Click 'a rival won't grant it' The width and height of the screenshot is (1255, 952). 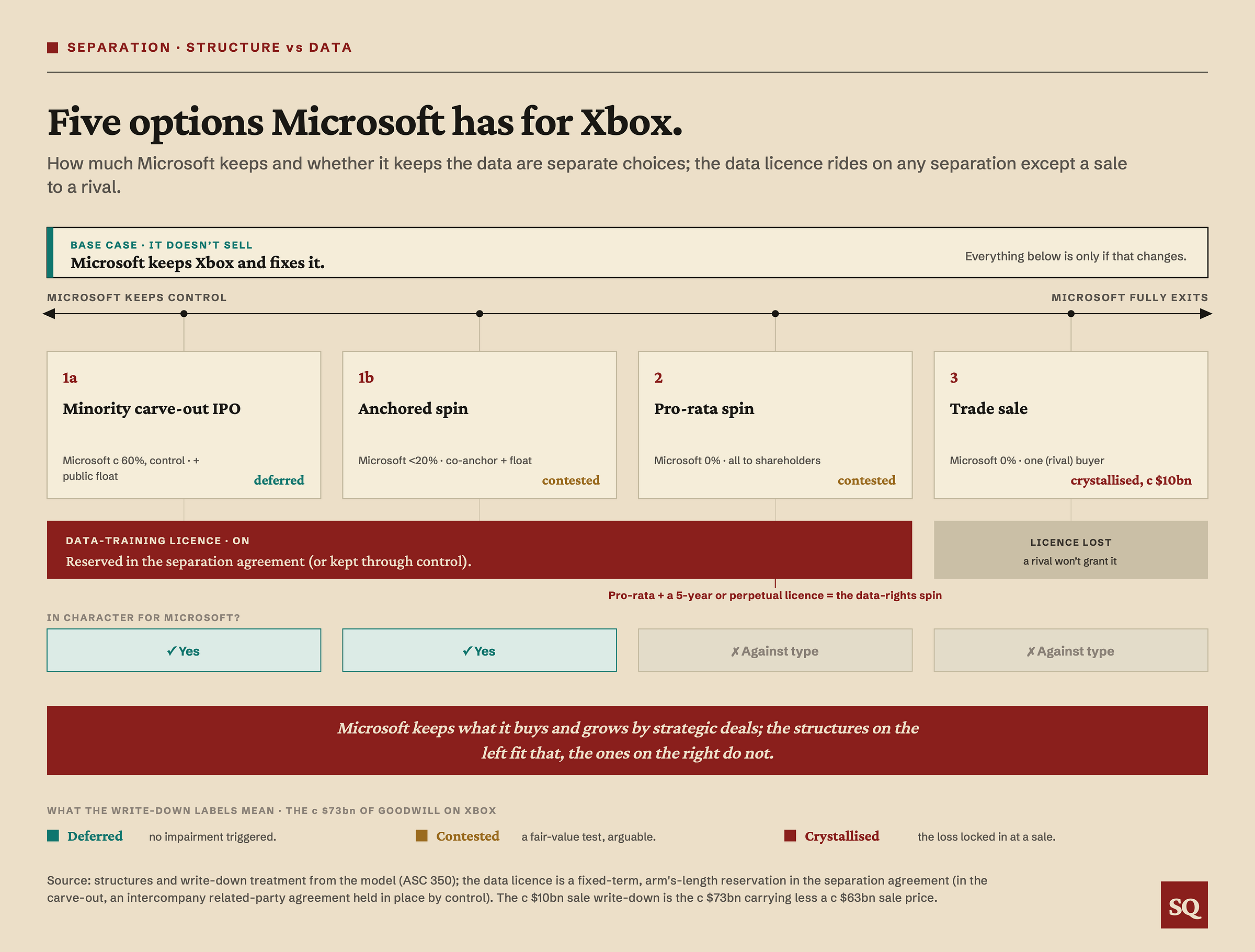point(1070,561)
